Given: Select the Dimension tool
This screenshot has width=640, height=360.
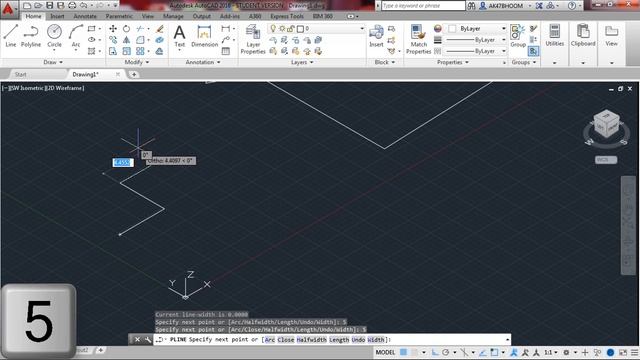Looking at the screenshot, I should pos(204,36).
